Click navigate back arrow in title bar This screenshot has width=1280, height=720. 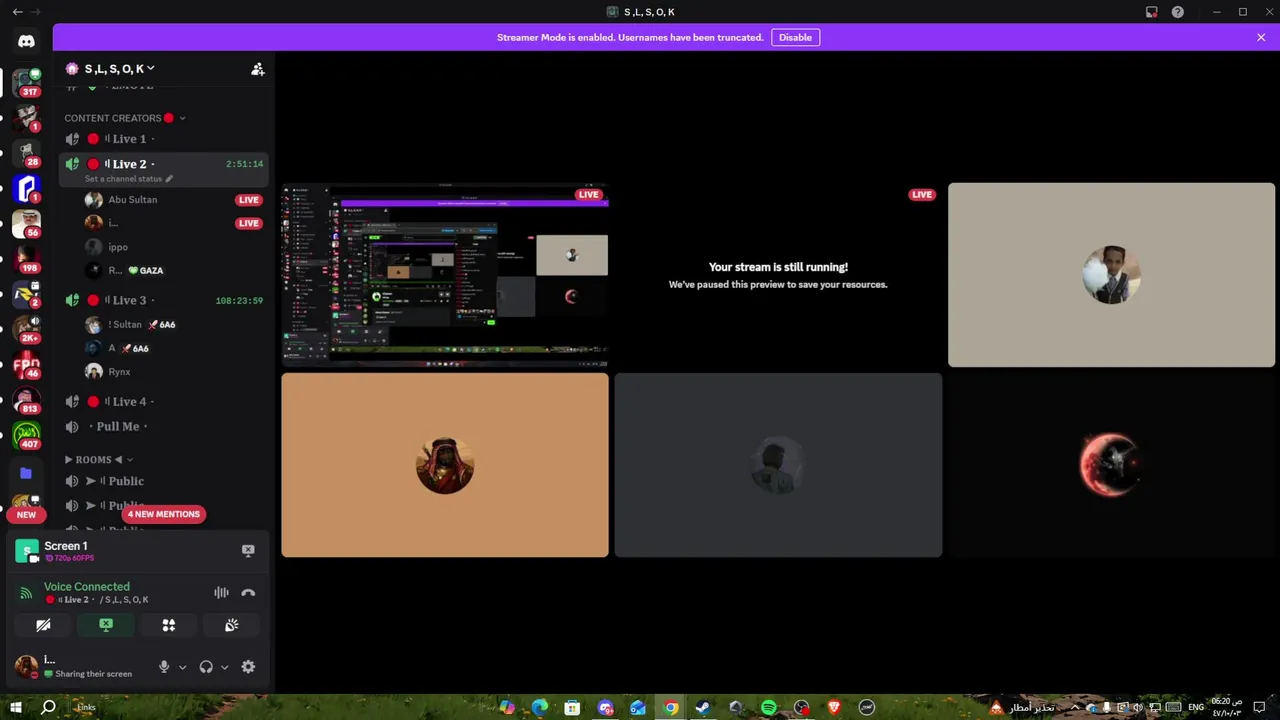click(17, 12)
